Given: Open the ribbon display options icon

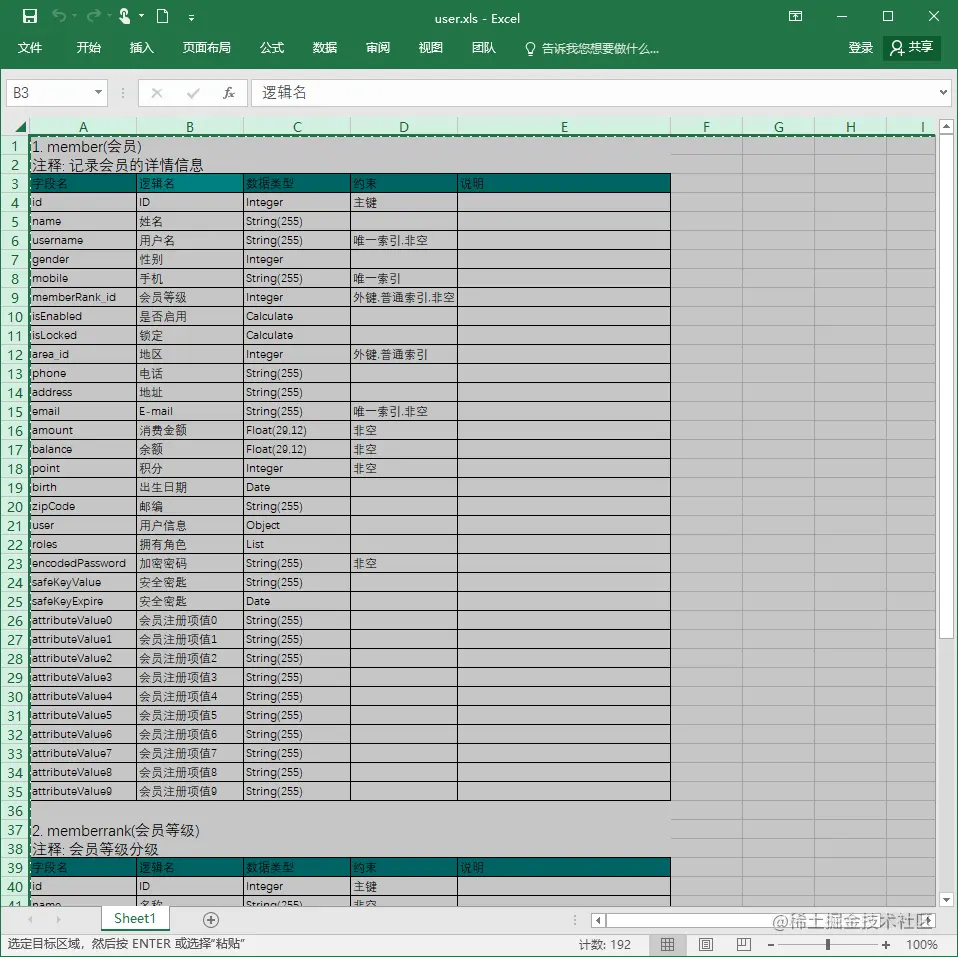Looking at the screenshot, I should coord(795,16).
